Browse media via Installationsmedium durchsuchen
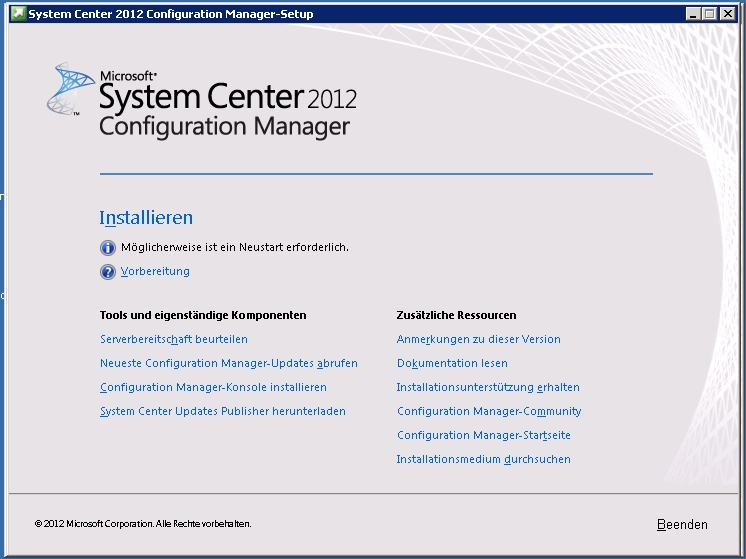Viewport: 746px width, 559px height. pos(484,460)
